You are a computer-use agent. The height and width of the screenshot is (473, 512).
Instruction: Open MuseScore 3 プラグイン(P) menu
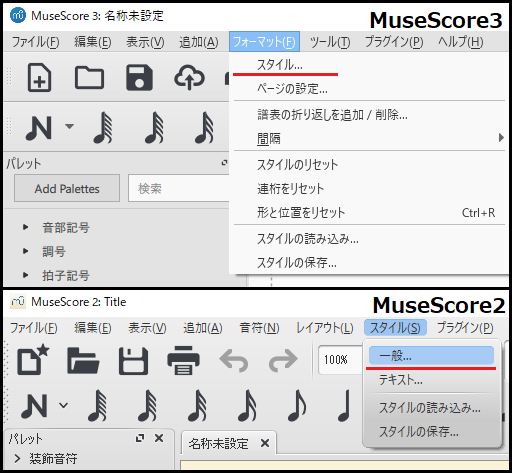pos(394,42)
